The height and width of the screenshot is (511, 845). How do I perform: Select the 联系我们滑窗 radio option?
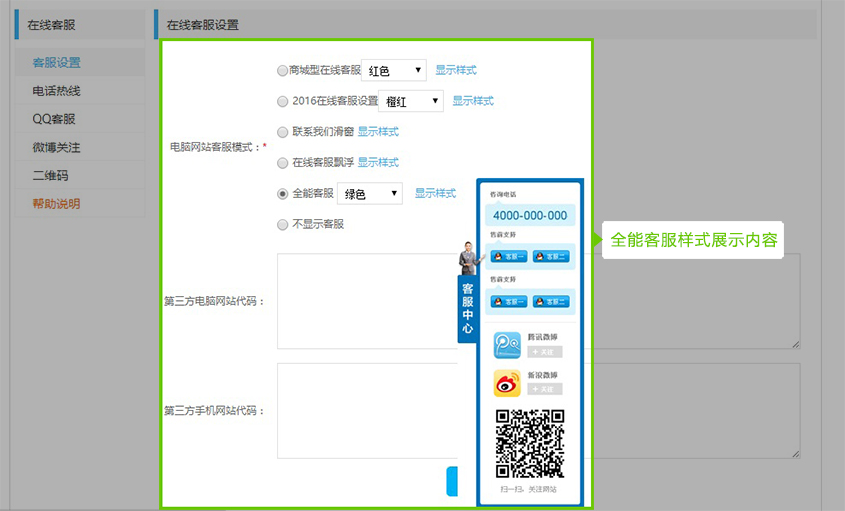tap(282, 132)
